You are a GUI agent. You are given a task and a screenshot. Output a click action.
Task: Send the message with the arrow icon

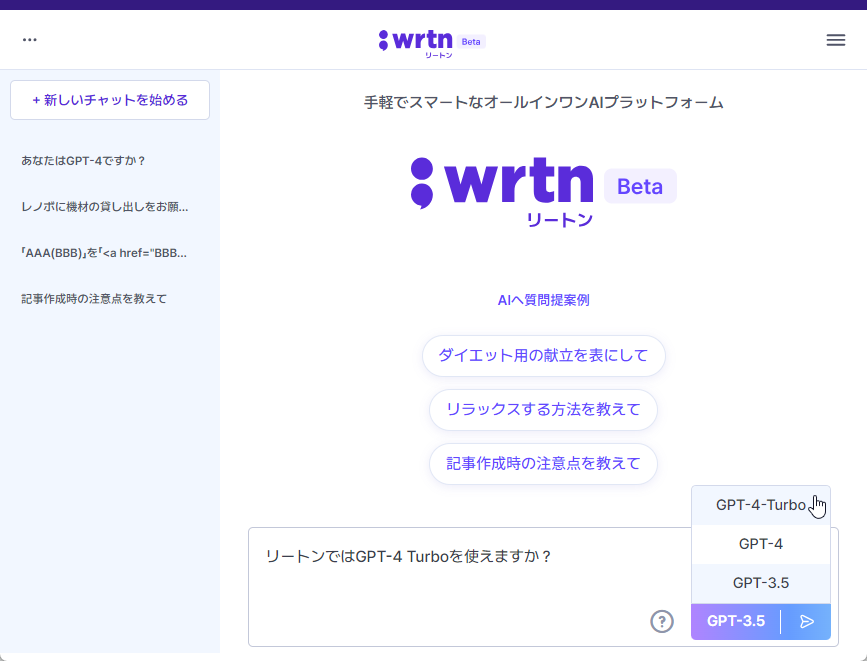pos(807,622)
